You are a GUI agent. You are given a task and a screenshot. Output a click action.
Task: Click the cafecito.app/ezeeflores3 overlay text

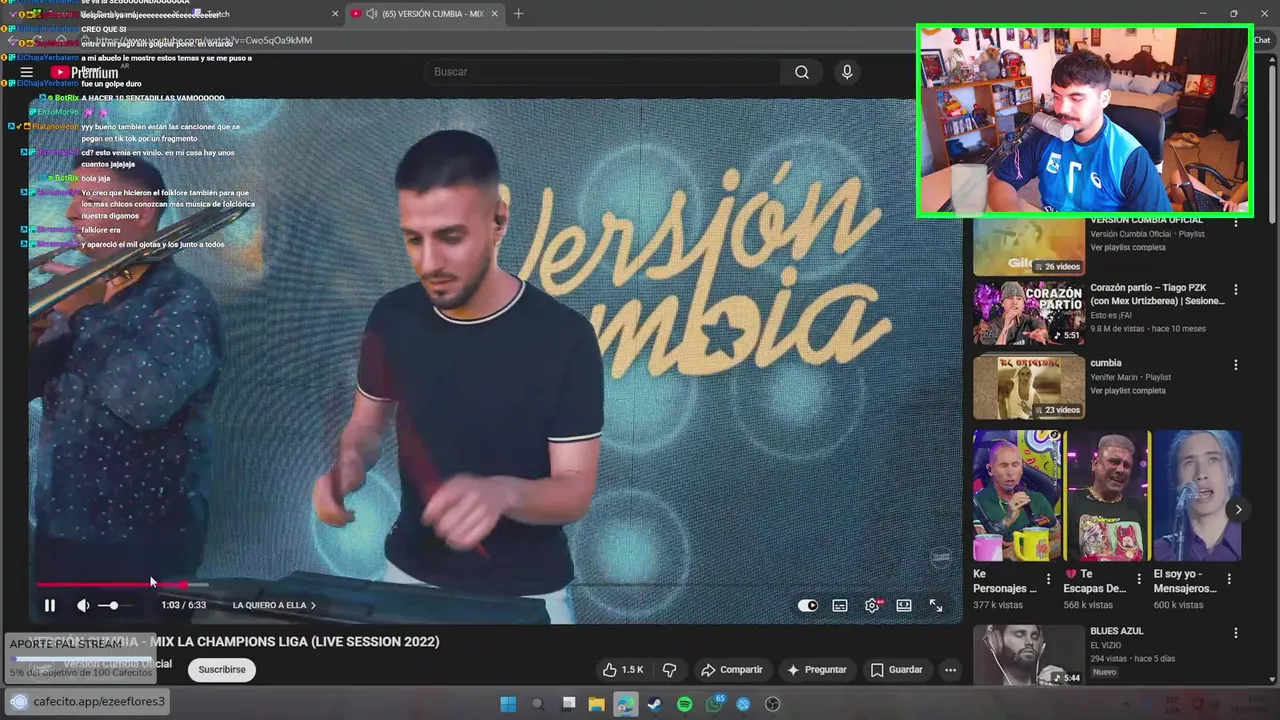point(98,701)
